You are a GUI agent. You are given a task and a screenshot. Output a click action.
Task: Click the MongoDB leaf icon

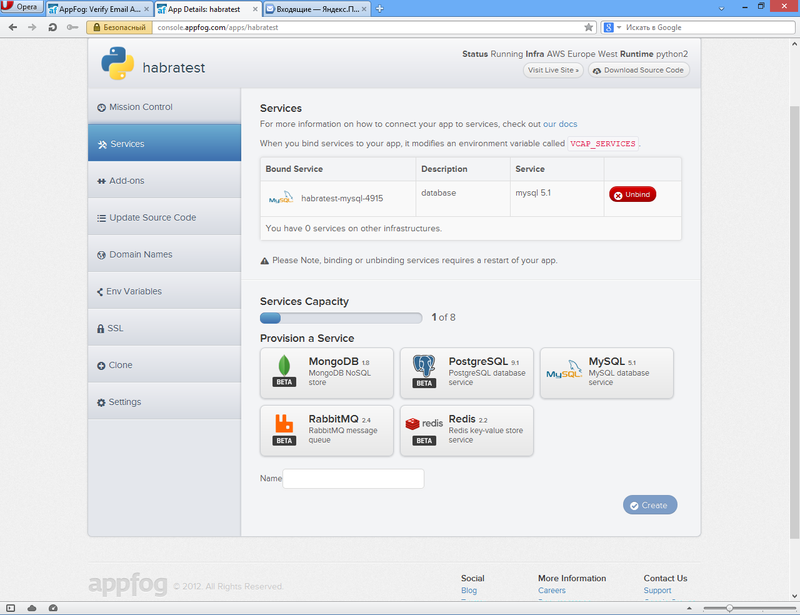tap(284, 365)
